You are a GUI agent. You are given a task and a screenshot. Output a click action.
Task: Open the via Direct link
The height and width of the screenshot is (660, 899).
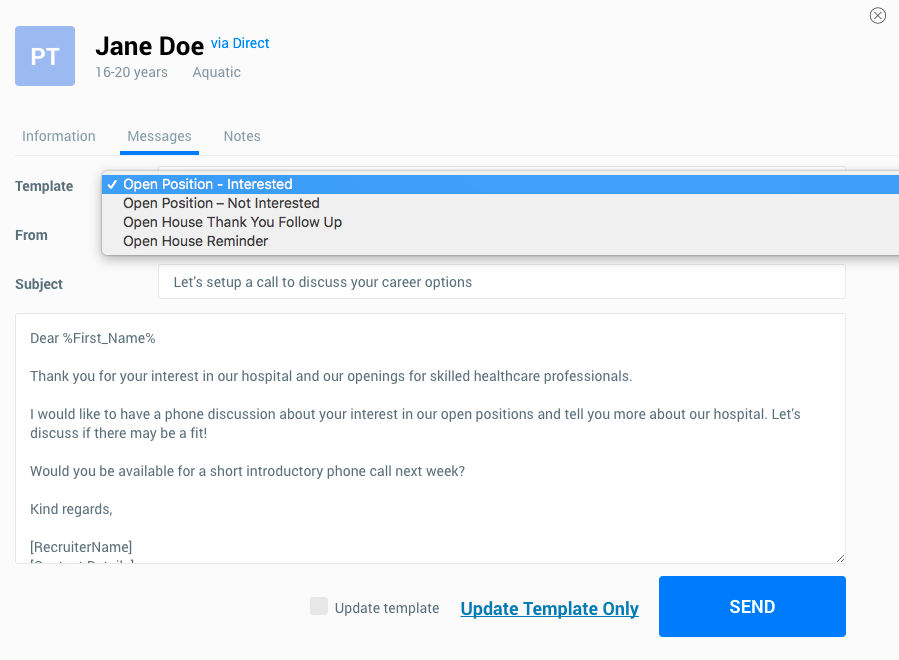(240, 43)
